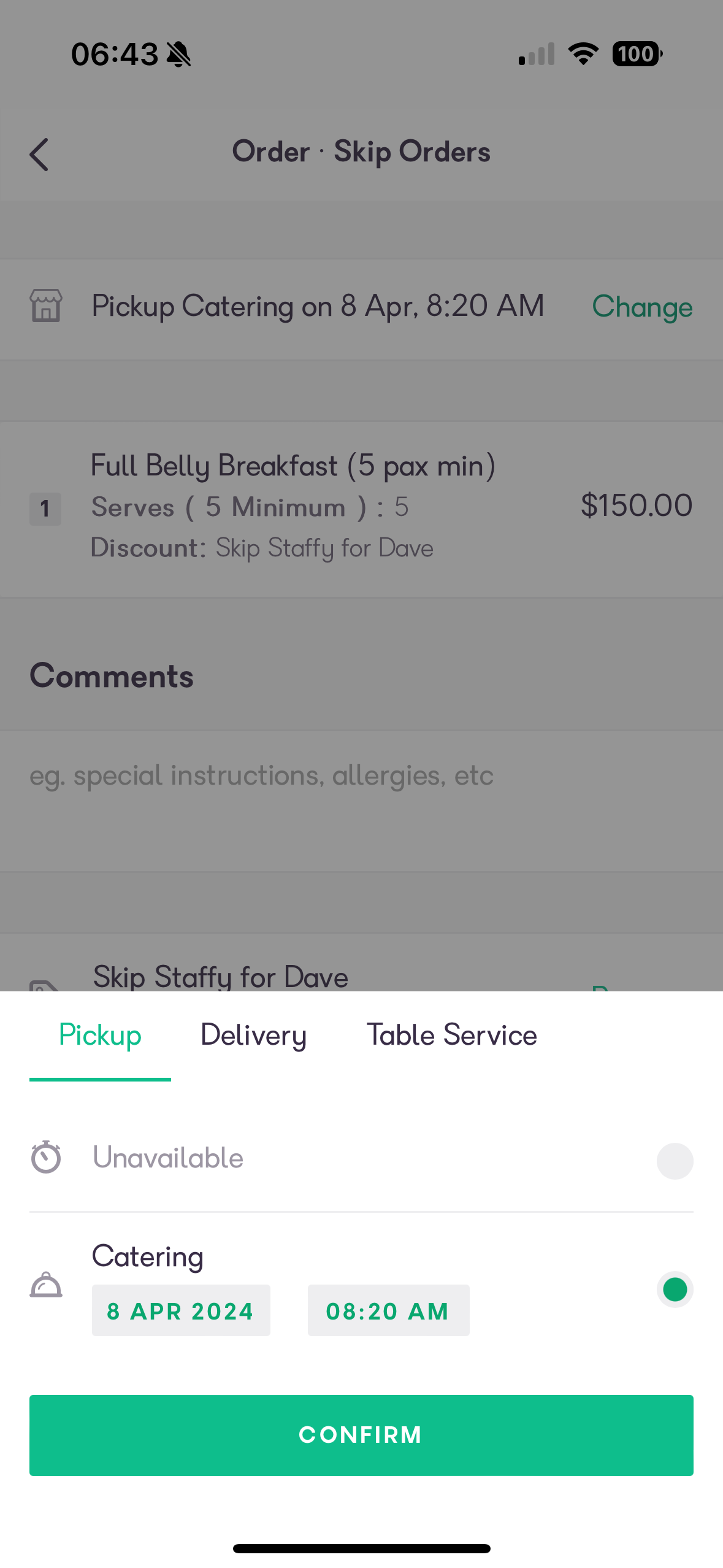Image resolution: width=723 pixels, height=1568 pixels.
Task: Tap the battery indicator showing 100
Action: [637, 54]
